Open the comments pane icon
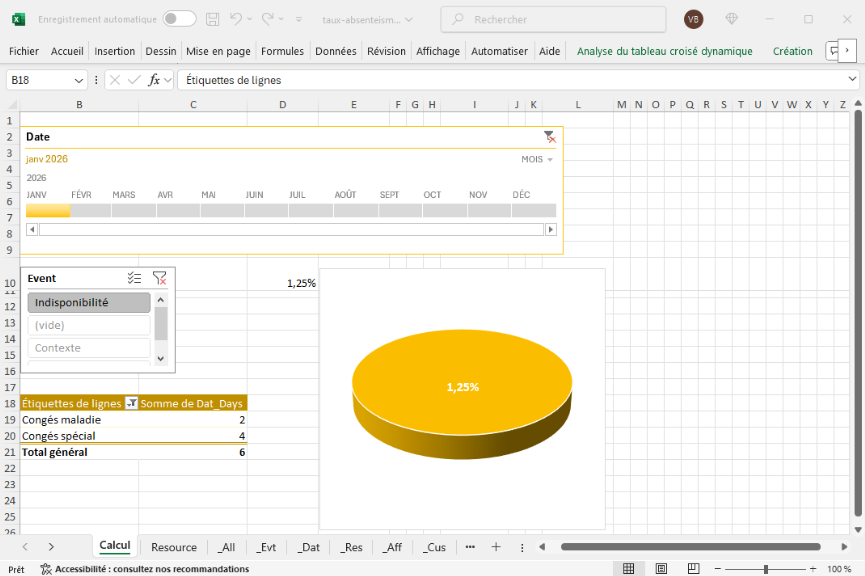Image resolution: width=865 pixels, height=576 pixels. (x=833, y=51)
